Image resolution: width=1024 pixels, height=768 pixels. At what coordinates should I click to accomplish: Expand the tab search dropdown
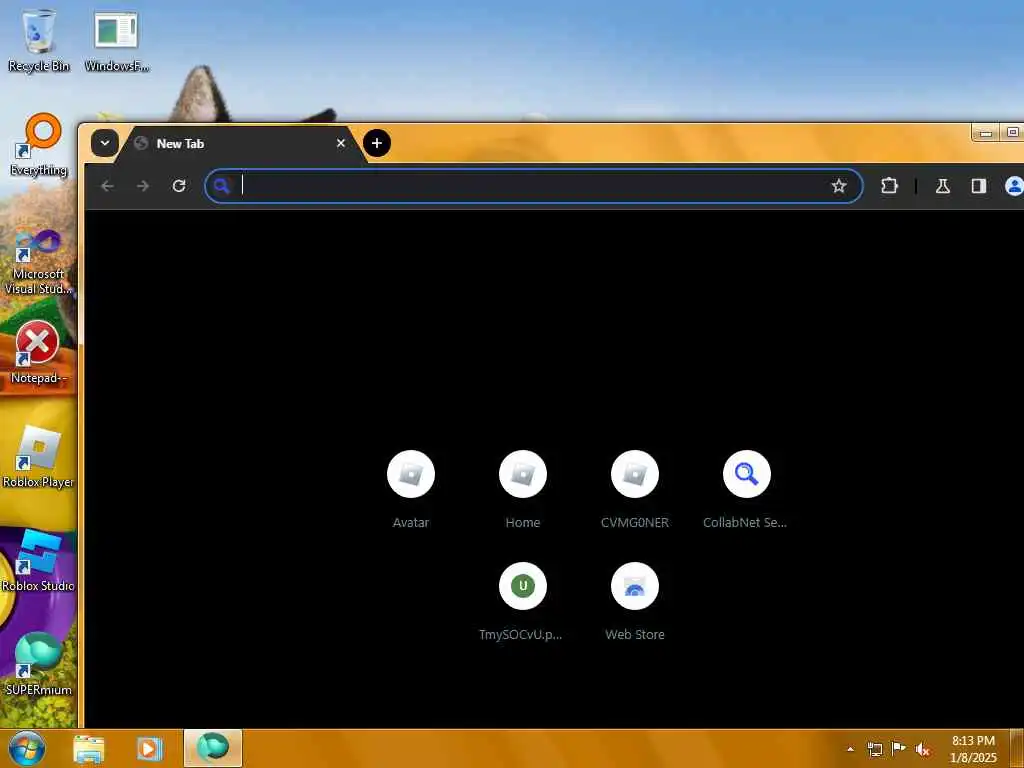coord(104,143)
